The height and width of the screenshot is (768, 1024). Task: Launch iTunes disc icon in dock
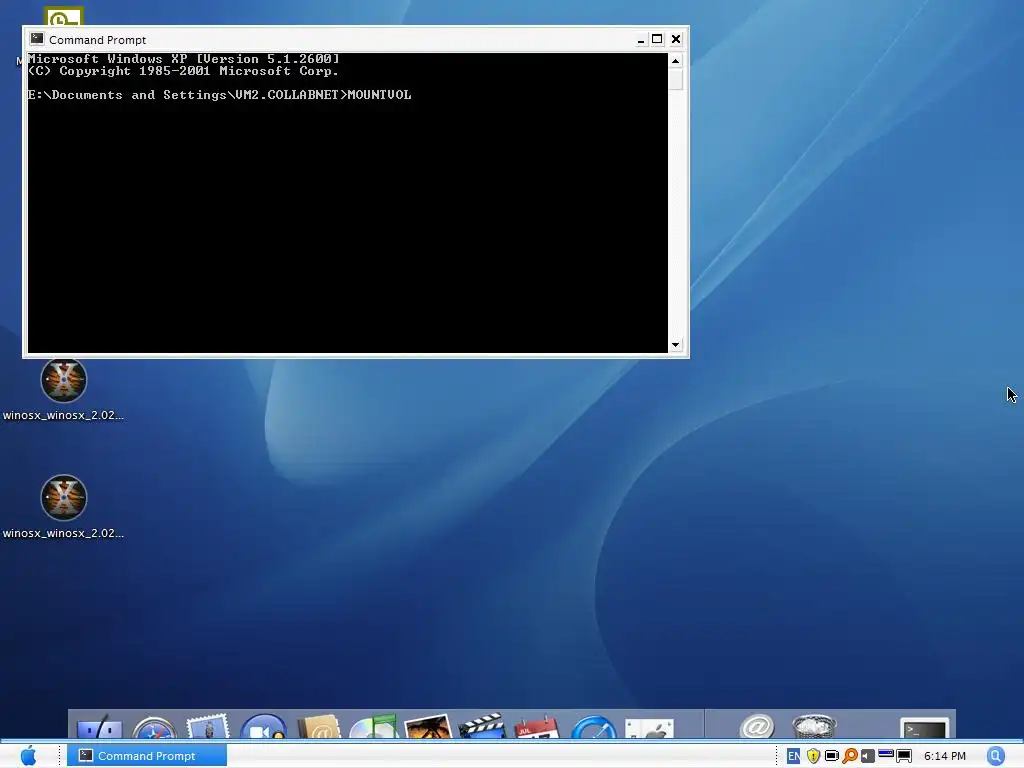[373, 727]
